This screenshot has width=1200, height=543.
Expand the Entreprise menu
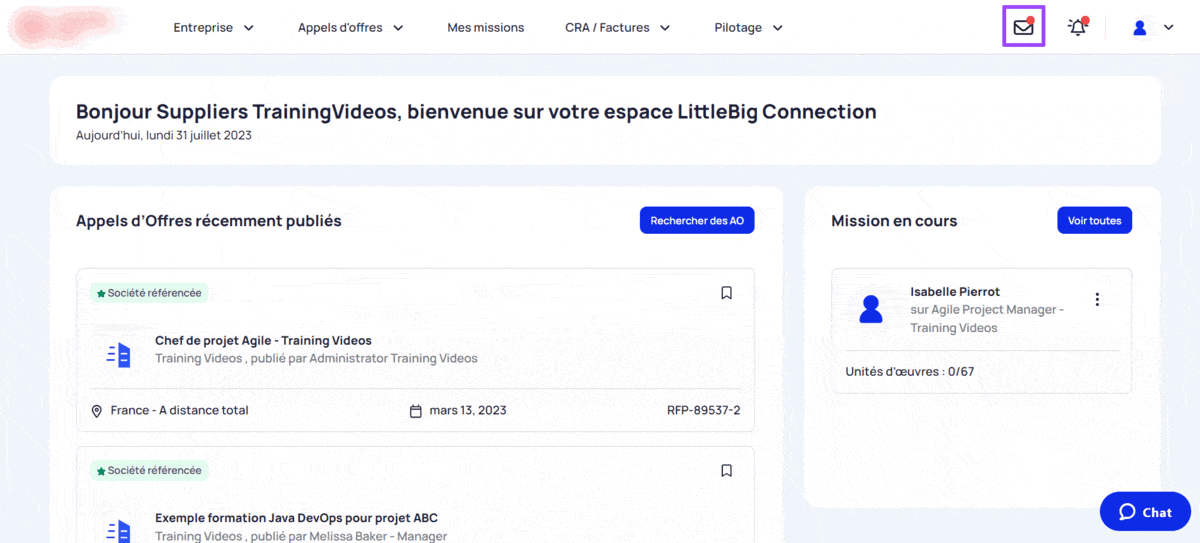pyautogui.click(x=214, y=28)
